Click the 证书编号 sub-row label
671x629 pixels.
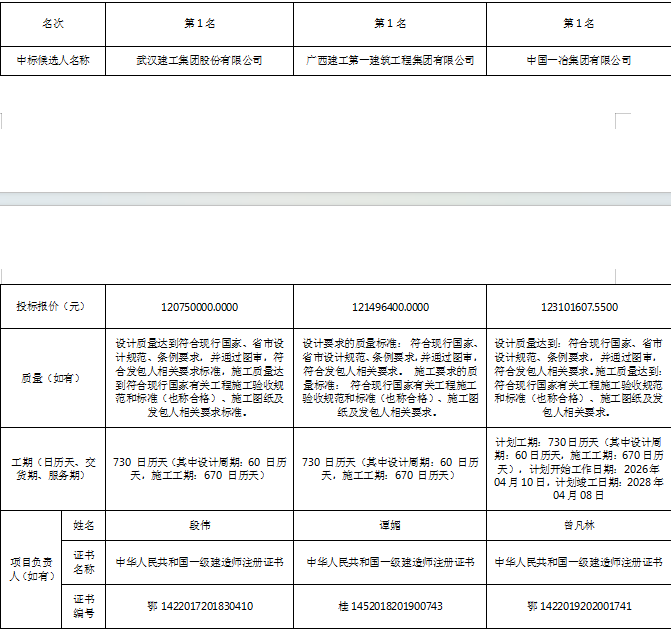[x=83, y=606]
